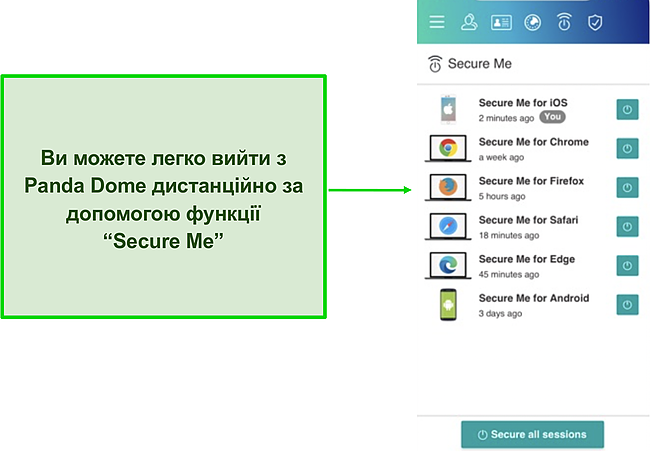This screenshot has width=650, height=458.
Task: Select the 'Secure Me for Safari' title
Action: 528,220
